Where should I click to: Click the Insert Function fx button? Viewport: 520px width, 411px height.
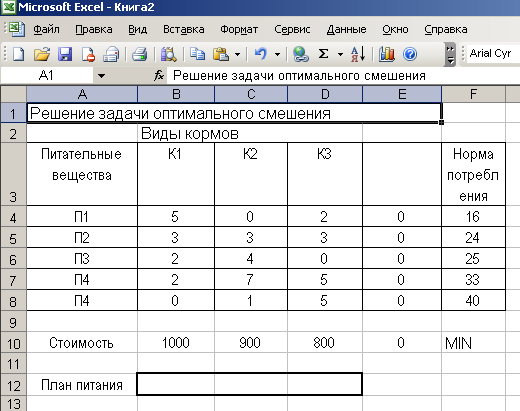(159, 76)
